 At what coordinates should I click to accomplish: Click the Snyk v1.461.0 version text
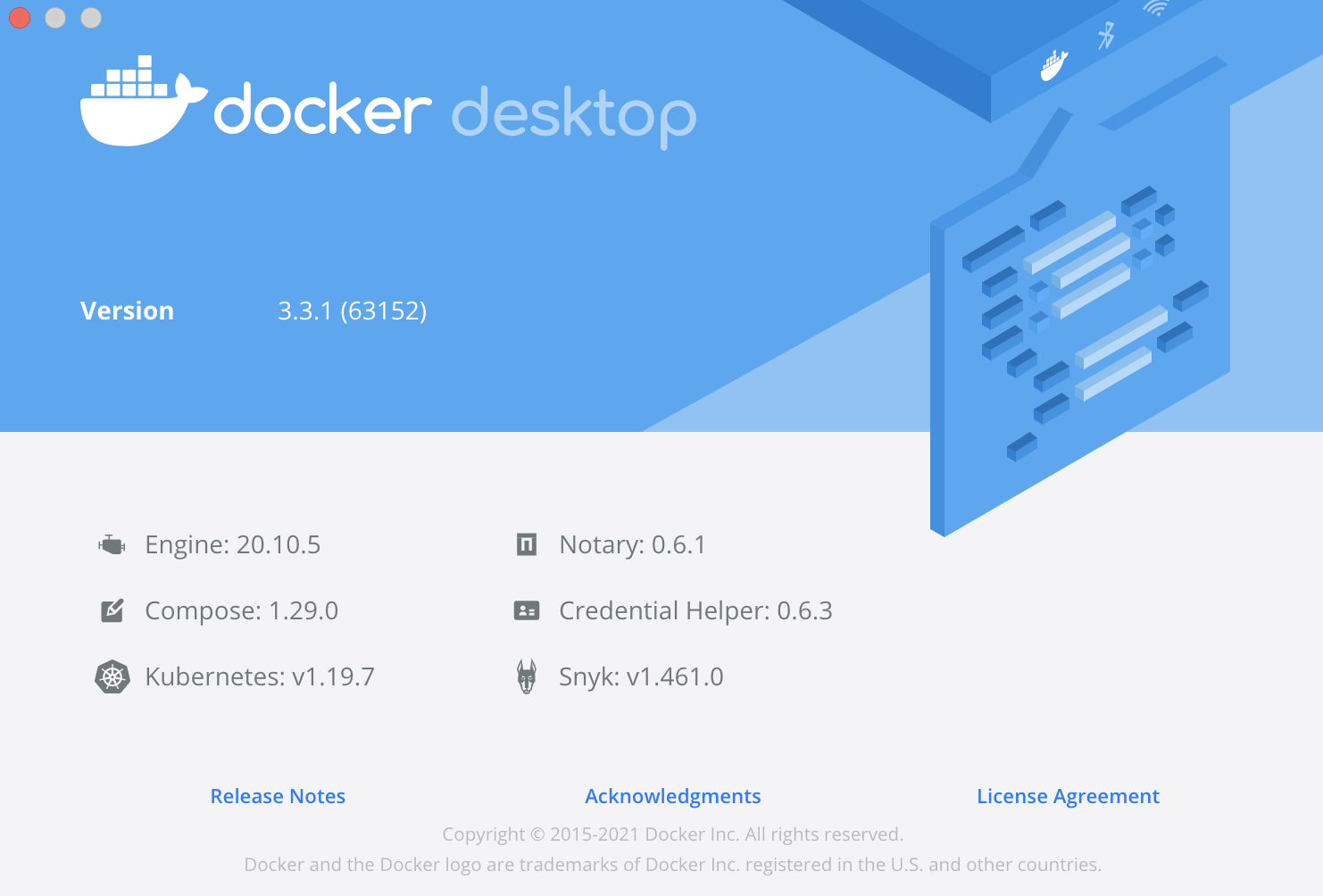(x=641, y=676)
